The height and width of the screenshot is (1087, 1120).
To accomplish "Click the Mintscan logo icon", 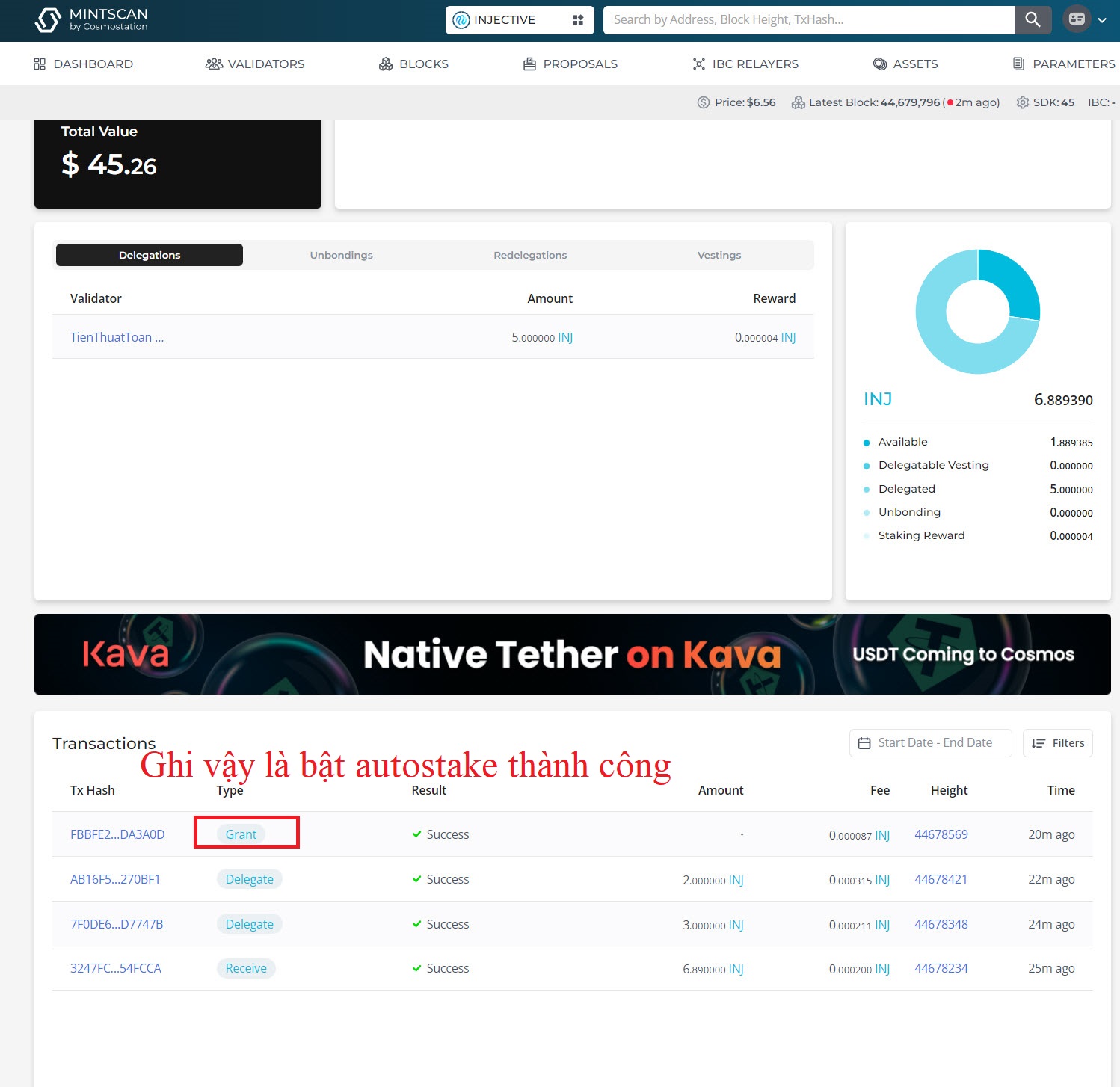I will point(48,20).
